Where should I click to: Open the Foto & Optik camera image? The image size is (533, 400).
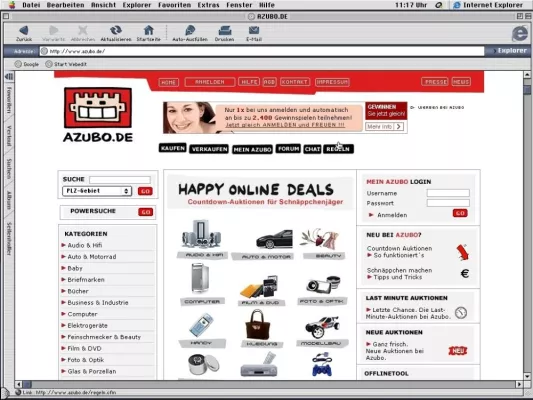(x=323, y=284)
